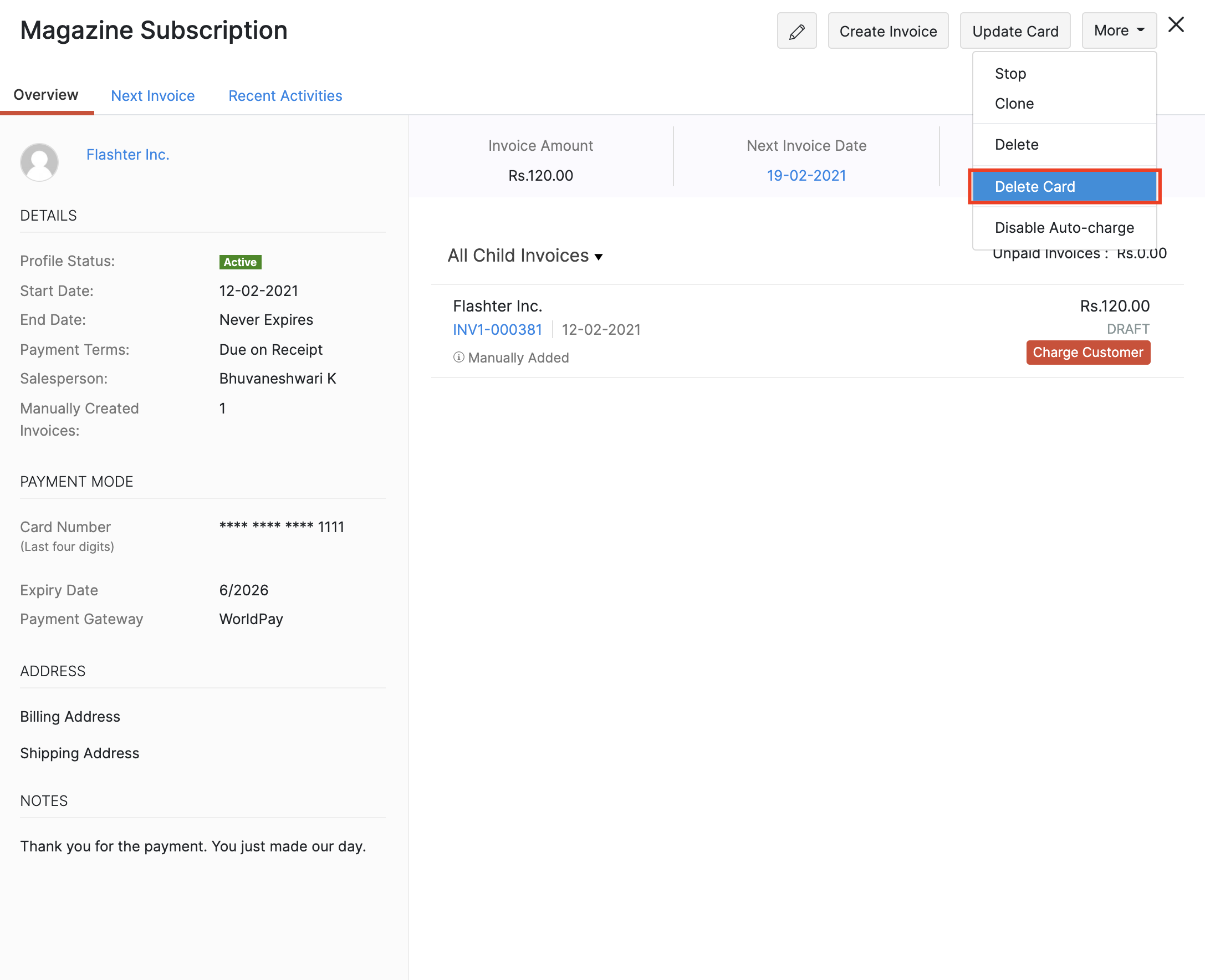
Task: Click the Flashter Inc. customer name link
Action: [128, 155]
